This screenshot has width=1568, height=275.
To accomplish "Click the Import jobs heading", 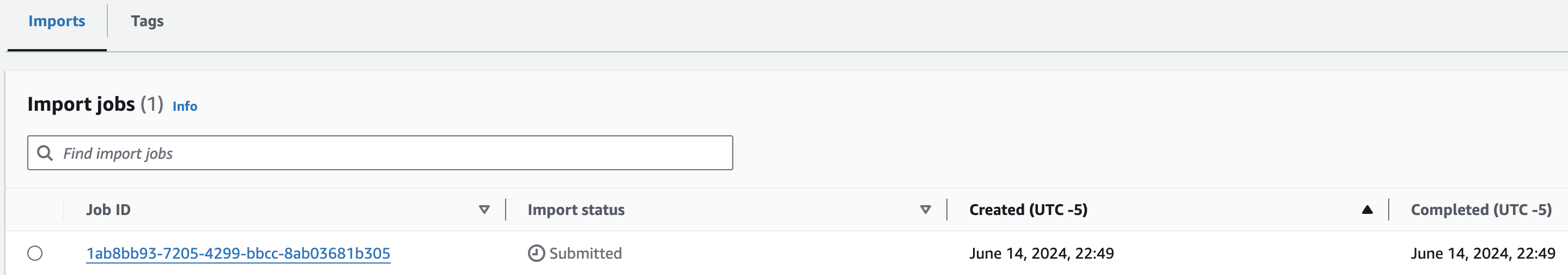I will [x=81, y=104].
